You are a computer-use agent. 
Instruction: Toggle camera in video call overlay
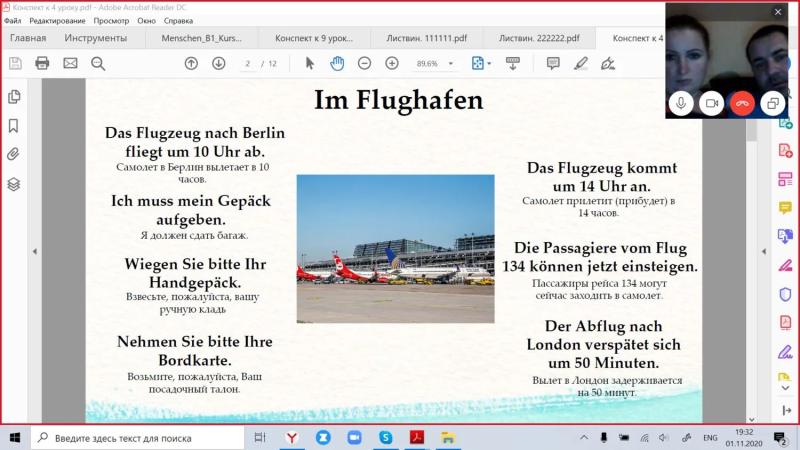click(x=712, y=104)
